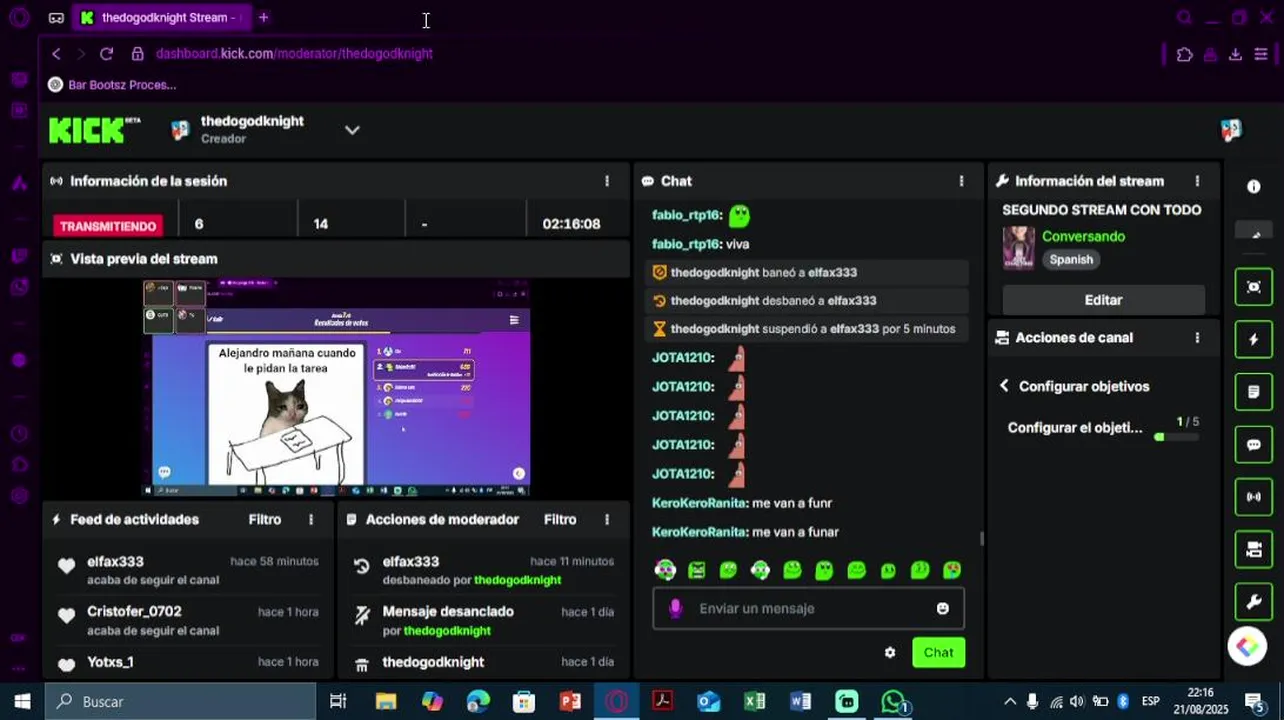Click the green Chat send button
Viewport: 1284px width, 720px height.
938,653
